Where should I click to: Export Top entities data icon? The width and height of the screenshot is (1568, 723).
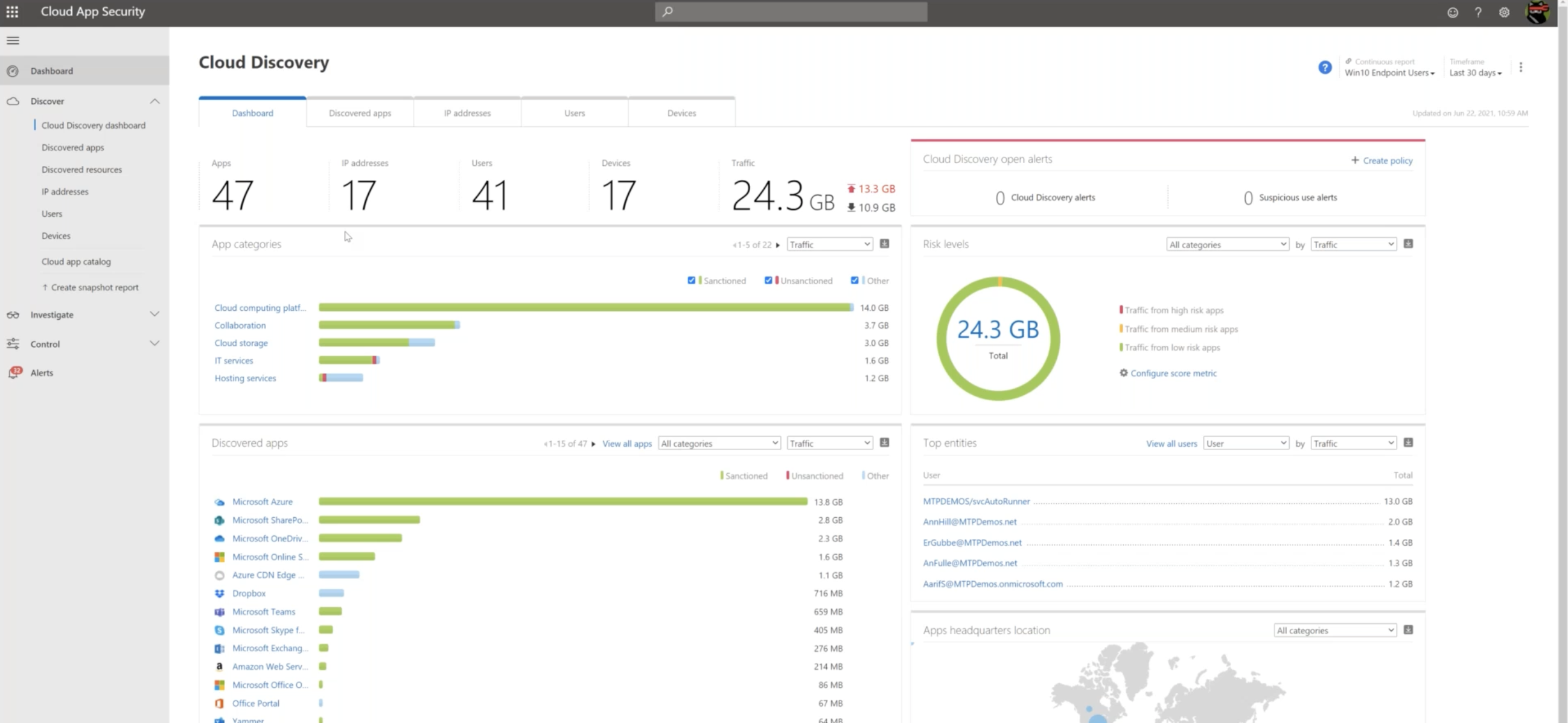point(1408,443)
